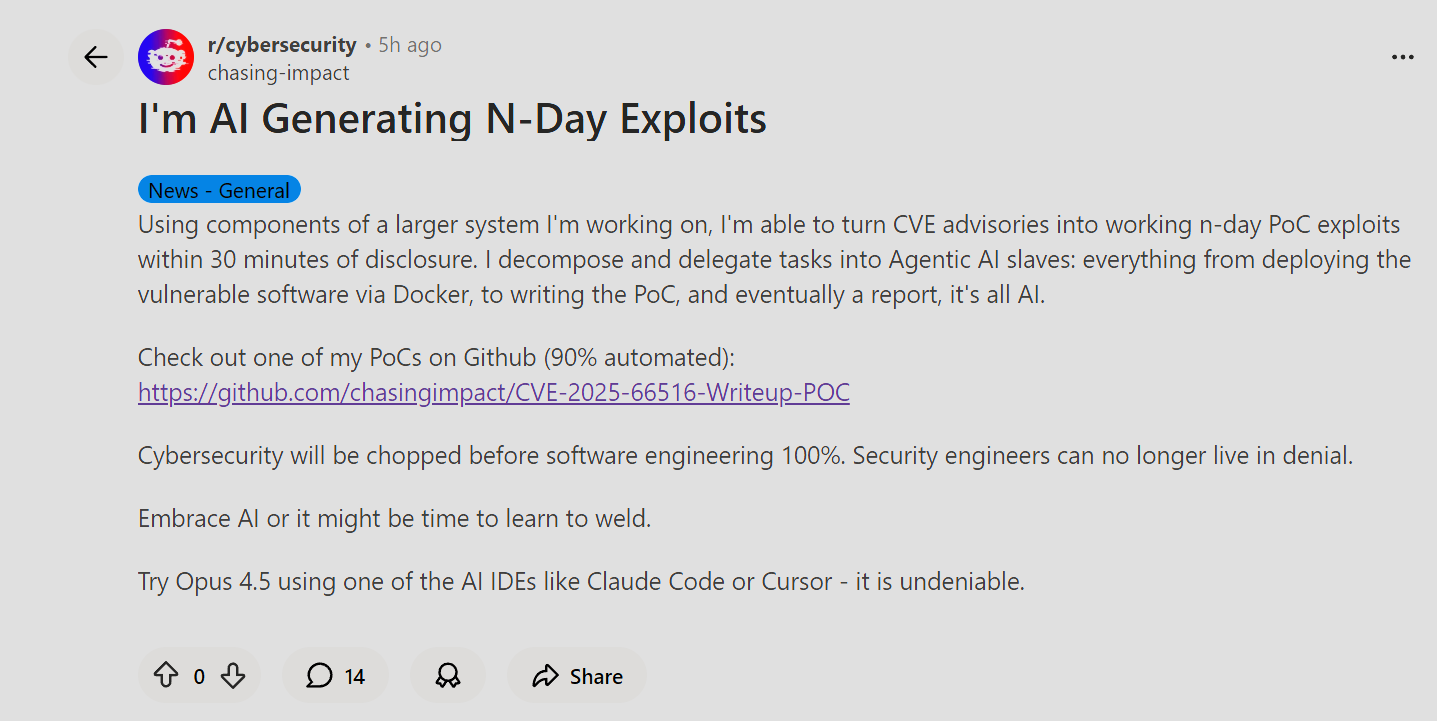1437x721 pixels.
Task: Open the chasing-impact user profile
Action: [278, 73]
